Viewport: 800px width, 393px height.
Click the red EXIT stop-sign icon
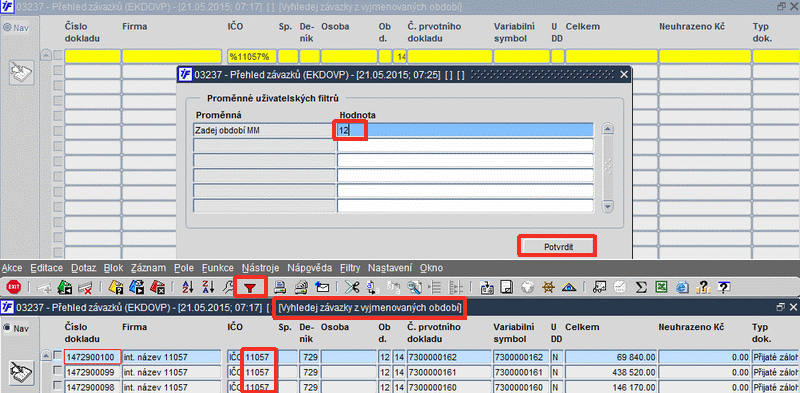[14, 287]
